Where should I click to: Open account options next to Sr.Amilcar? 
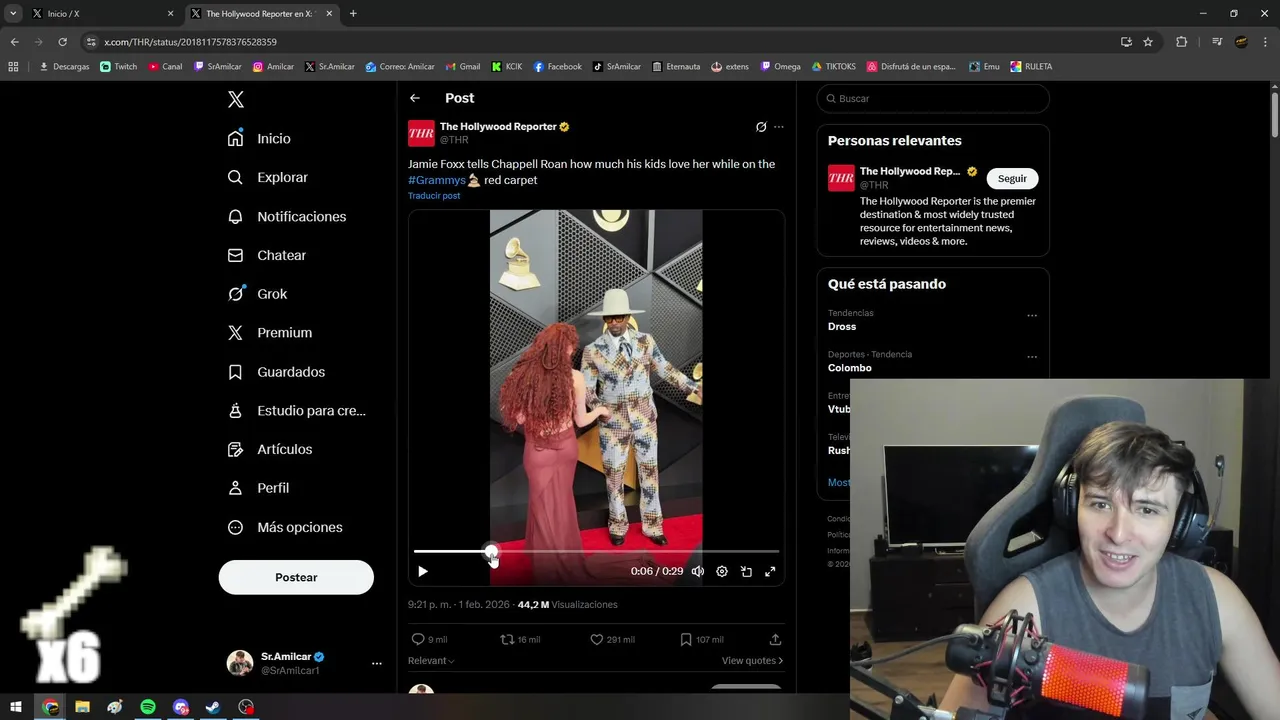[376, 663]
